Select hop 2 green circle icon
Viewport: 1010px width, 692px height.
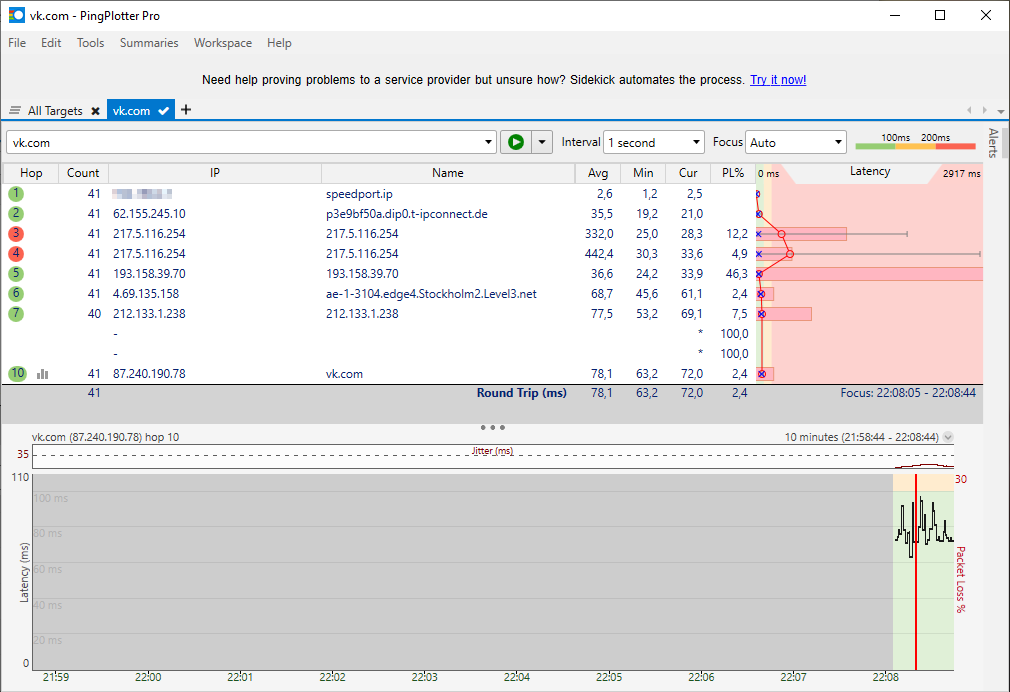16,213
